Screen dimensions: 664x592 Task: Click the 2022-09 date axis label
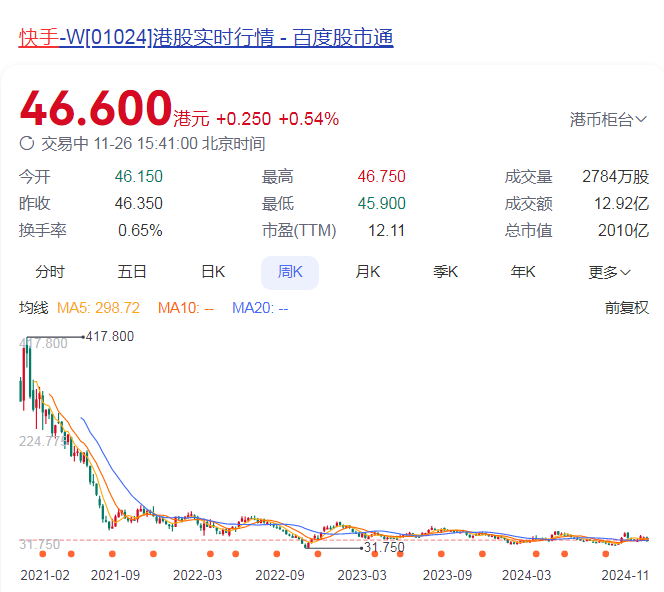(280, 575)
